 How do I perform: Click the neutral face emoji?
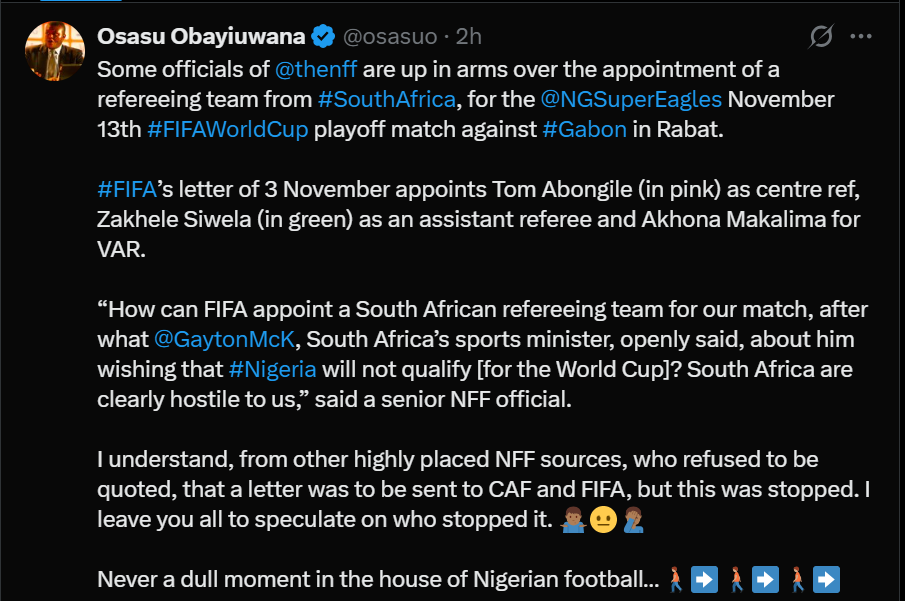(x=603, y=519)
